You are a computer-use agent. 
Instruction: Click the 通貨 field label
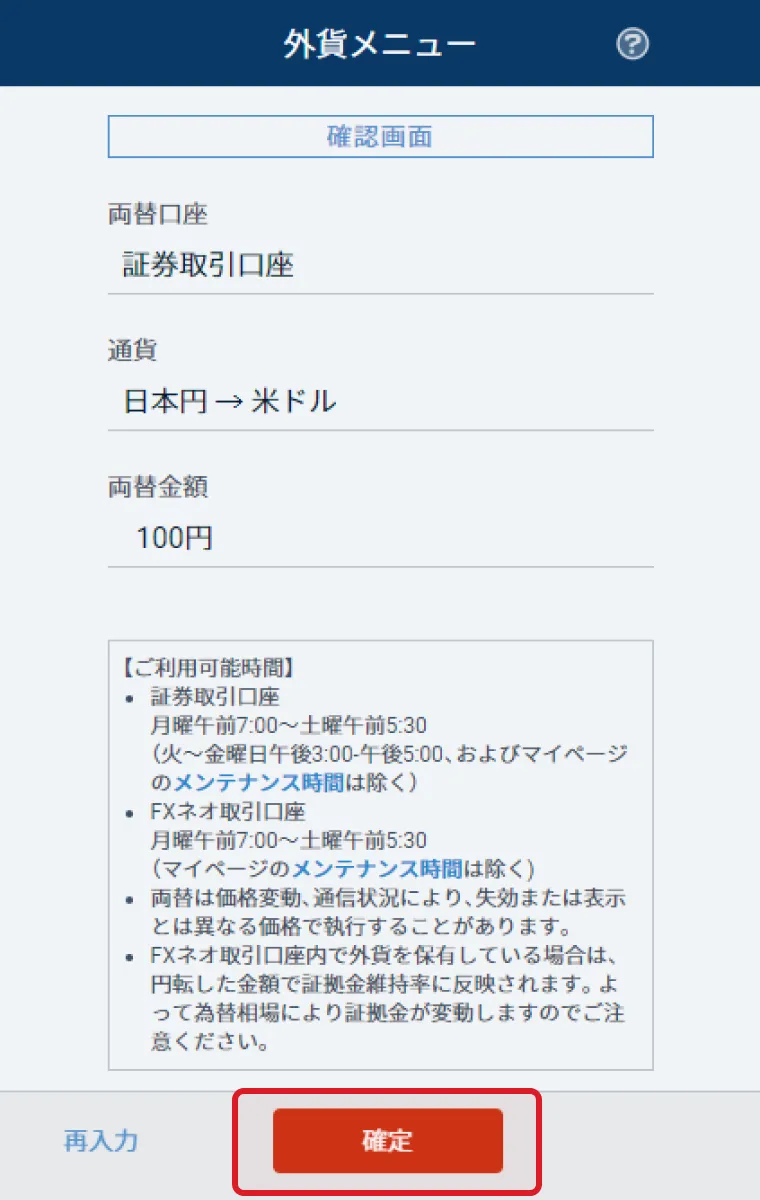coord(133,350)
